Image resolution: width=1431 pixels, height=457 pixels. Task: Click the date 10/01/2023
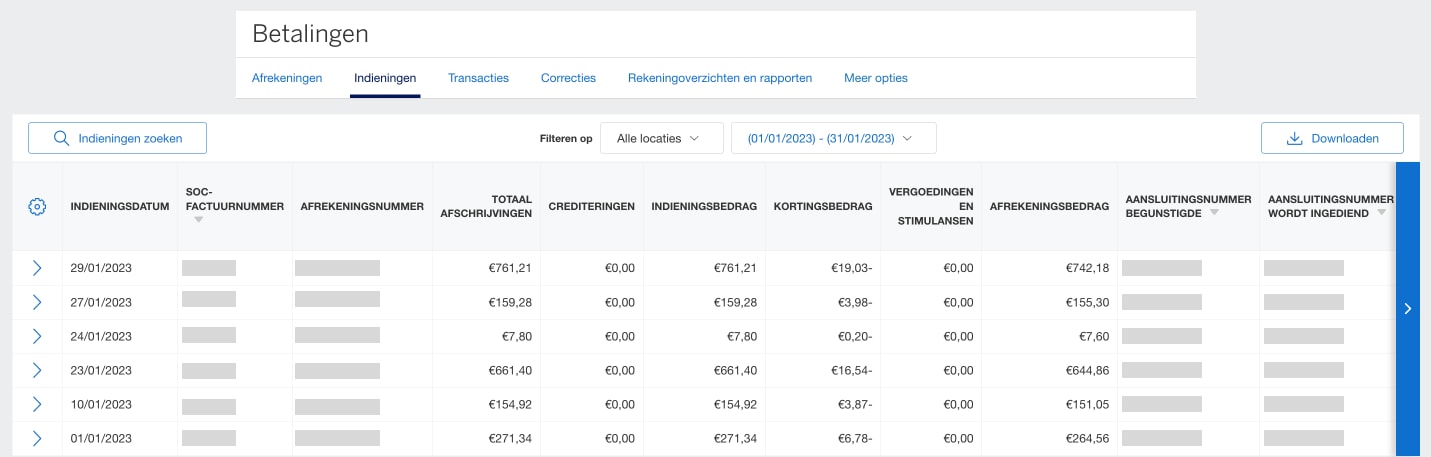(x=101, y=404)
